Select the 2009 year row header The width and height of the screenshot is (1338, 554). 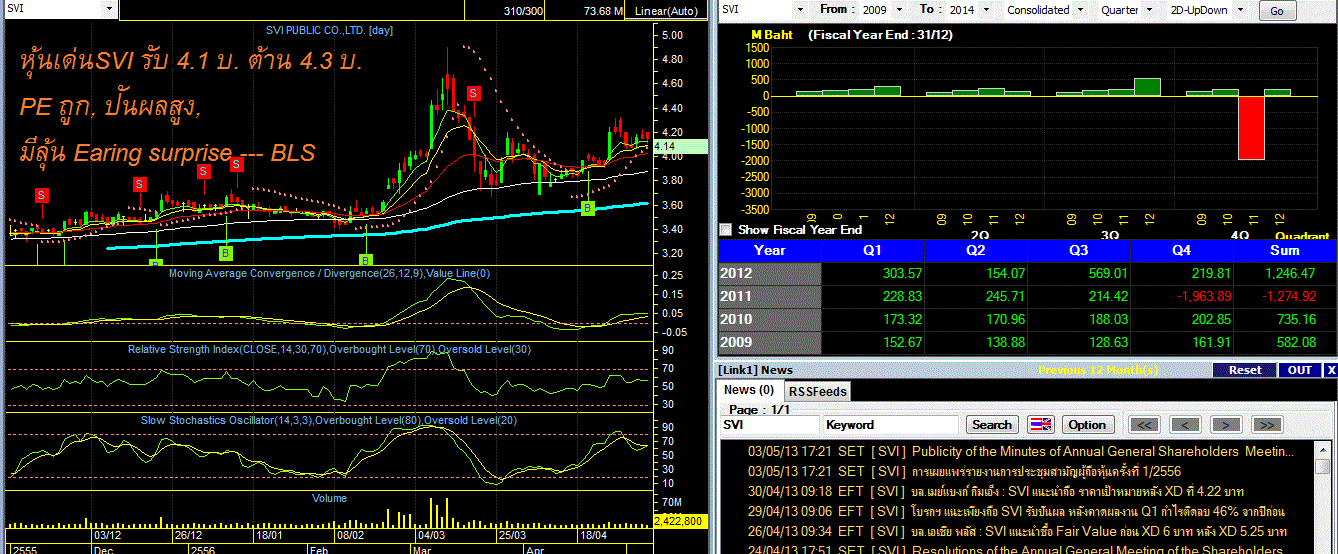770,343
